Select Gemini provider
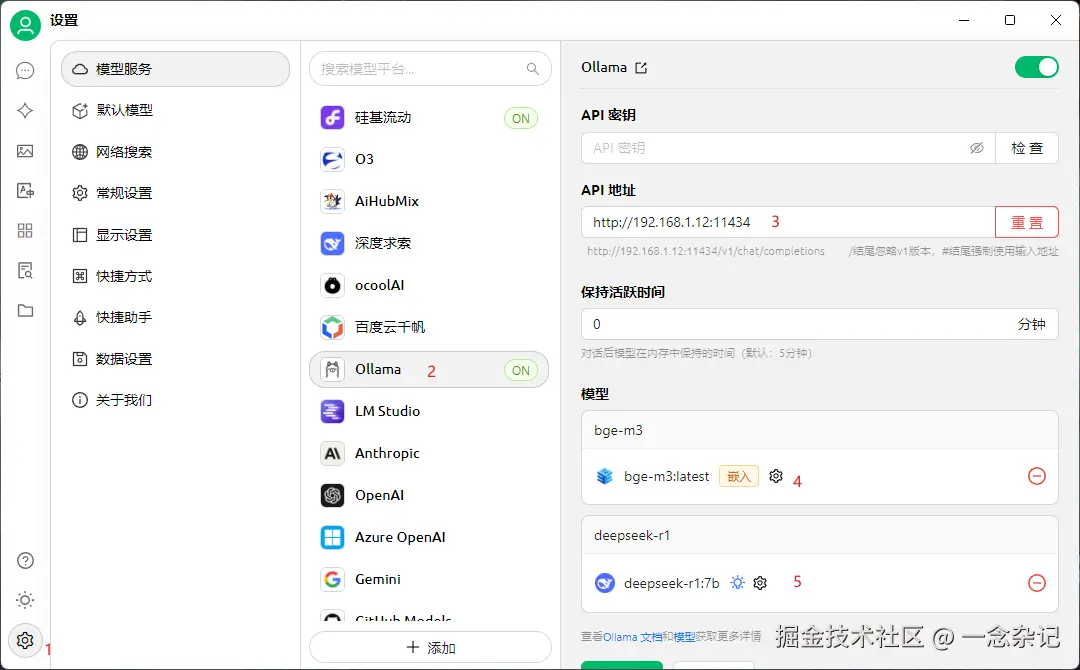1080x670 pixels. click(x=429, y=579)
